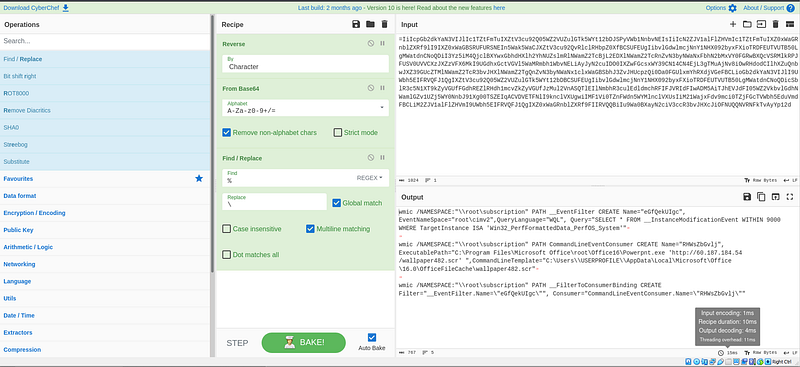
Task: Open the Reverse By Character selector
Action: (305, 63)
